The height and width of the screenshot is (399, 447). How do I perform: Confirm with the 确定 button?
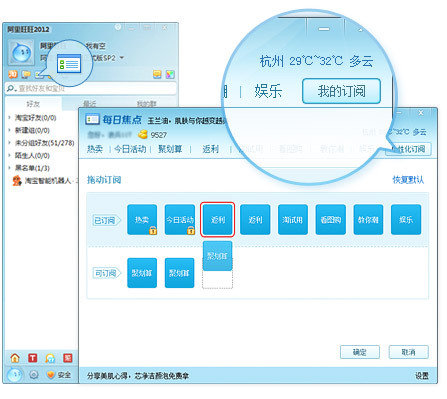360,352
